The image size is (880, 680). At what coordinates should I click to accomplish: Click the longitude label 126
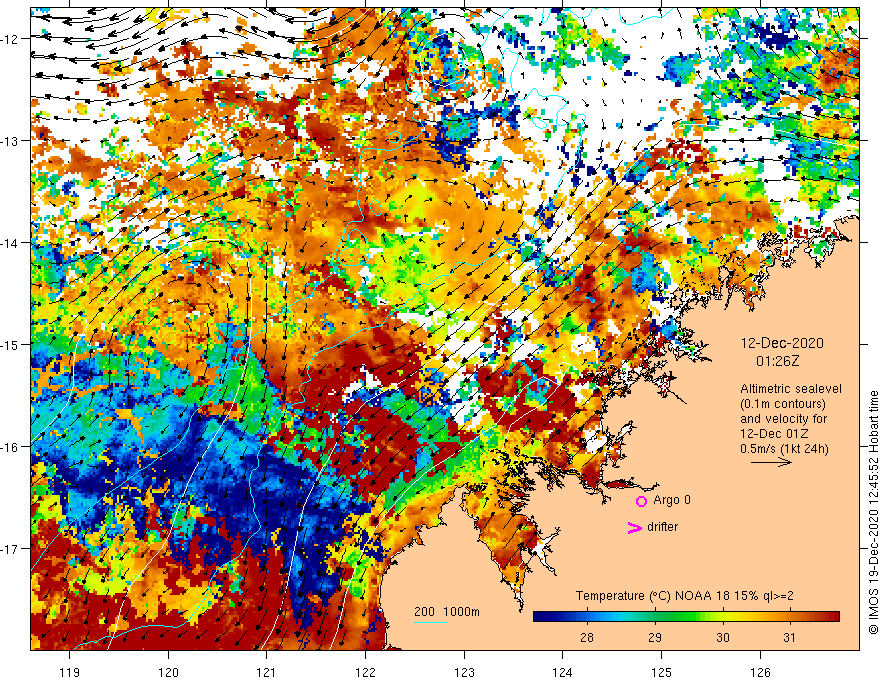click(x=760, y=672)
